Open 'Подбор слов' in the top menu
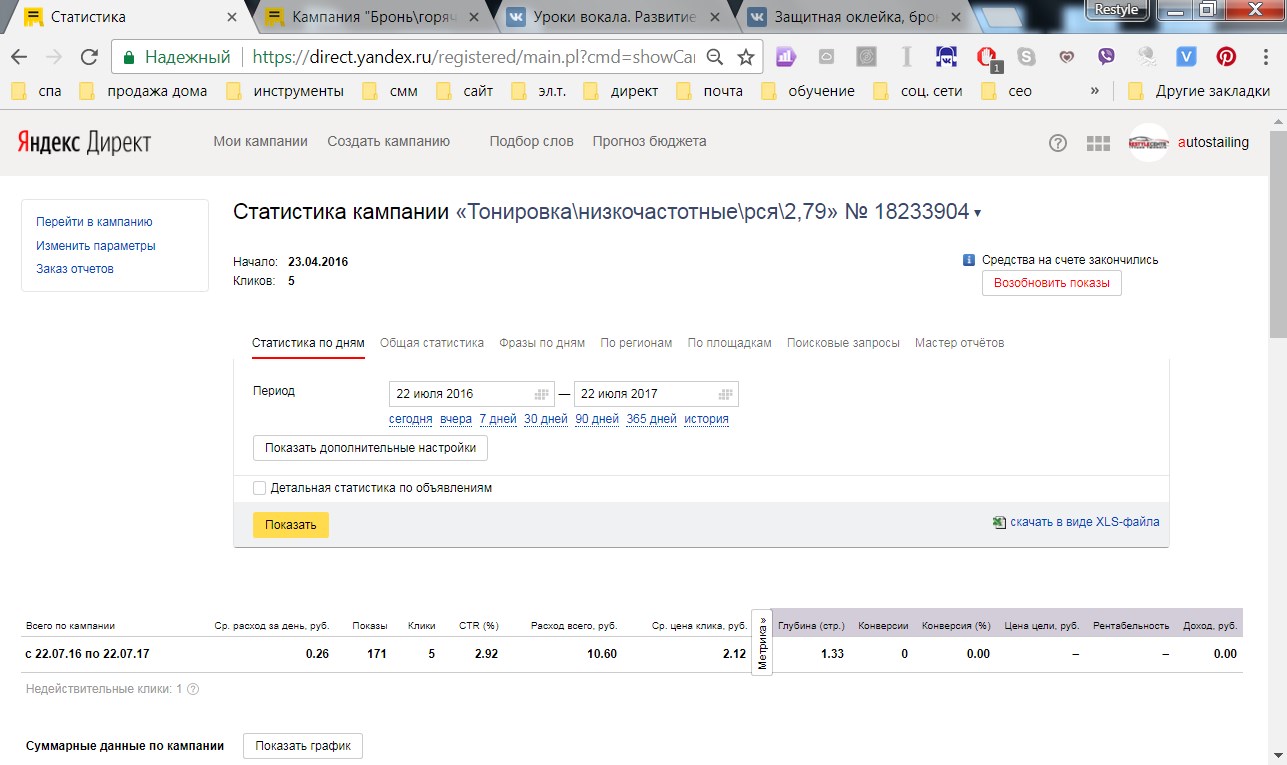This screenshot has height=765, width=1287. 532,142
